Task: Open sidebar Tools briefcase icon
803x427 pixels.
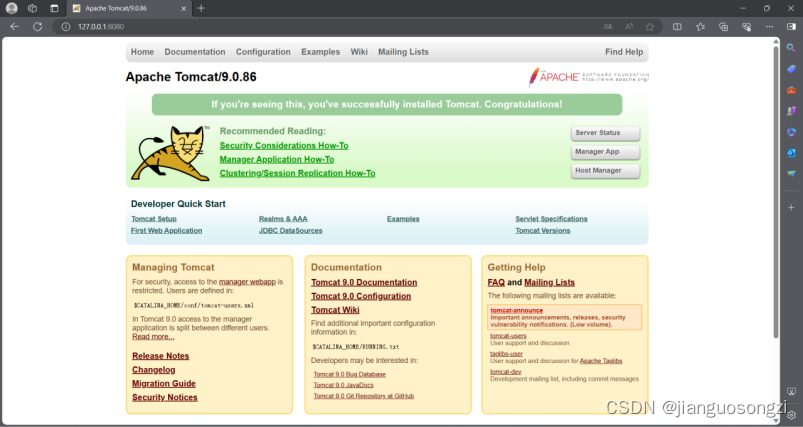Action: tap(791, 90)
